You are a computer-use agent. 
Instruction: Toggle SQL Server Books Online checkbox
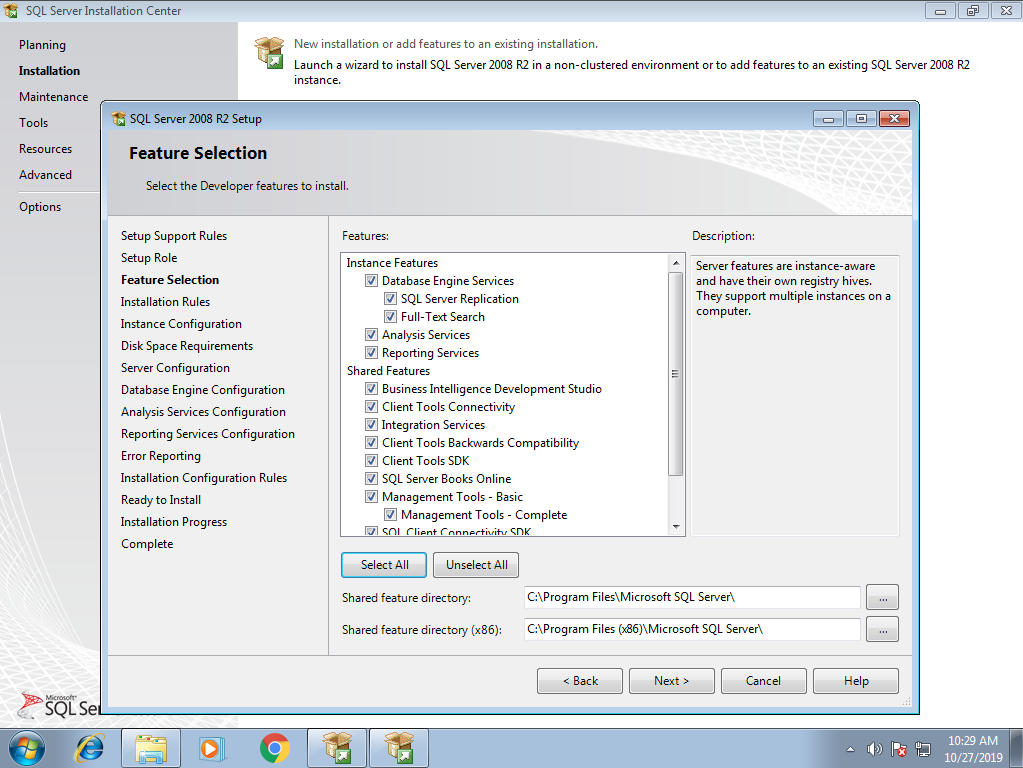[371, 478]
